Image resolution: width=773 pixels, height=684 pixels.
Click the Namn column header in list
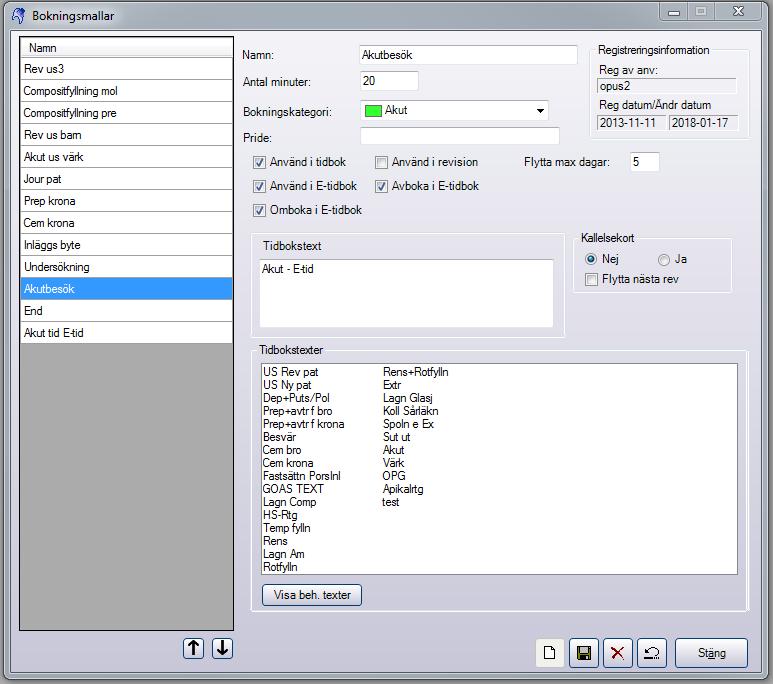[127, 48]
